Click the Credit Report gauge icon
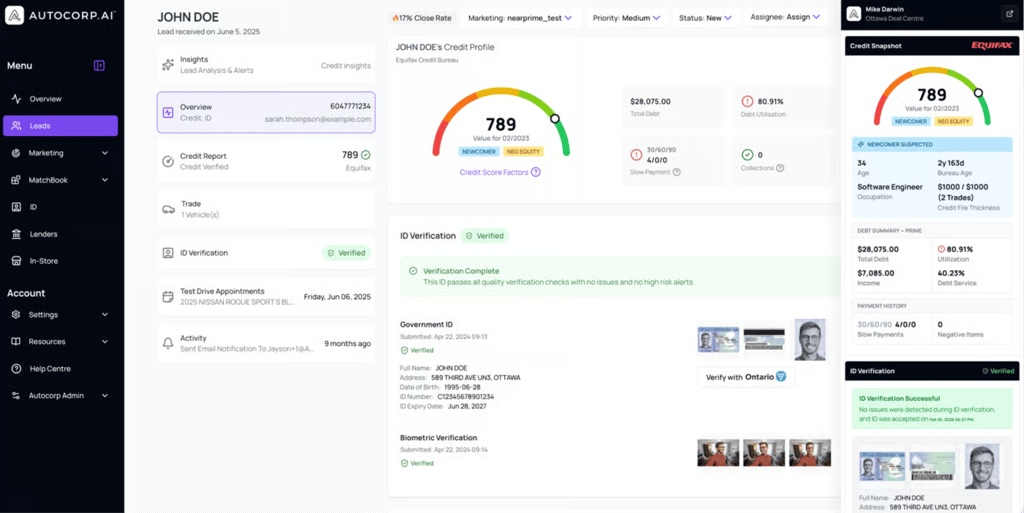The height and width of the screenshot is (513, 1024). coord(168,161)
